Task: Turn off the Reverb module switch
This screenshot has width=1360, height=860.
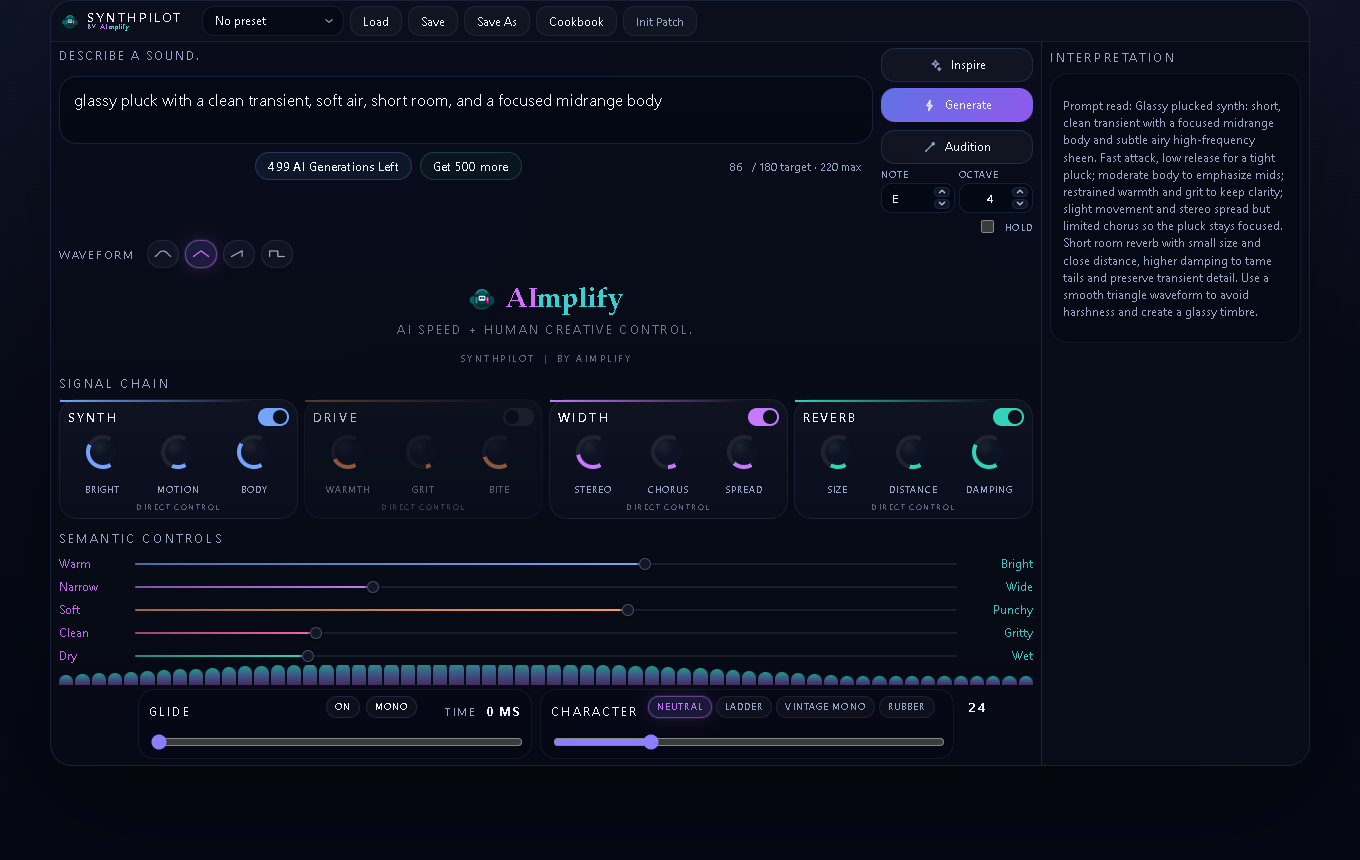Action: coord(1008,417)
